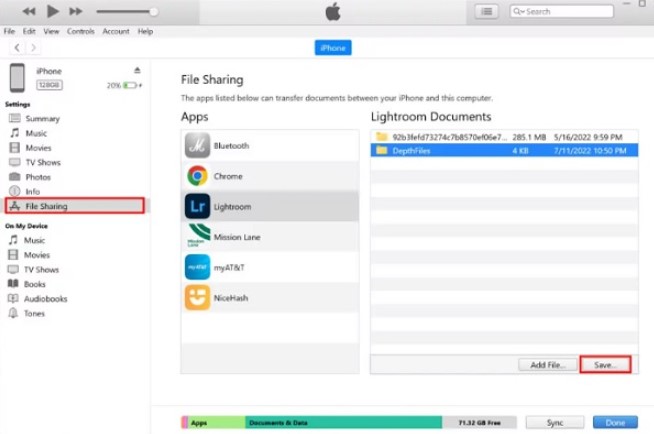The width and height of the screenshot is (654, 434).
Task: Go forward with the right arrow
Action: tap(33, 48)
